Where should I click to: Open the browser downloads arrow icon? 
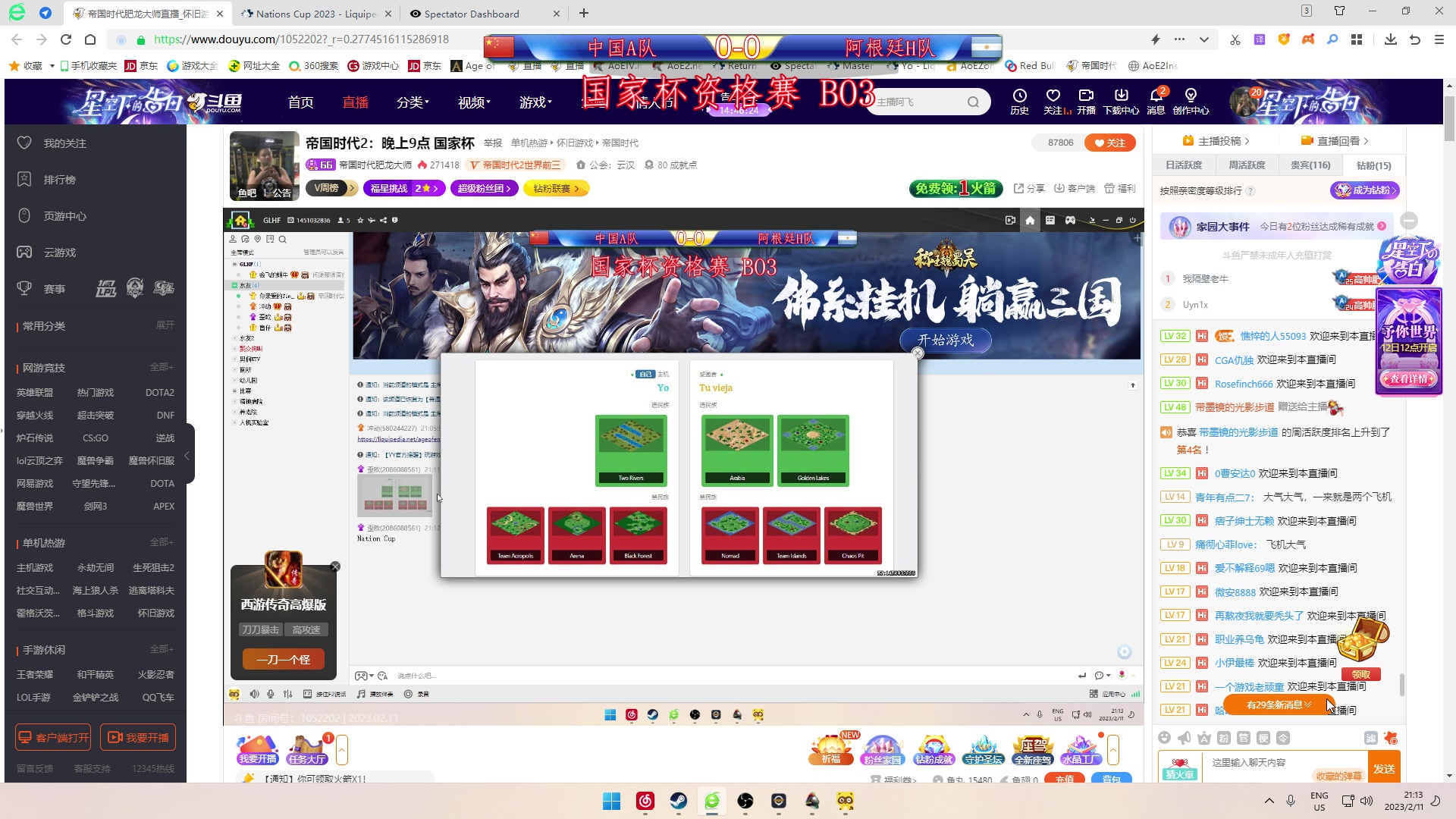tap(1390, 39)
